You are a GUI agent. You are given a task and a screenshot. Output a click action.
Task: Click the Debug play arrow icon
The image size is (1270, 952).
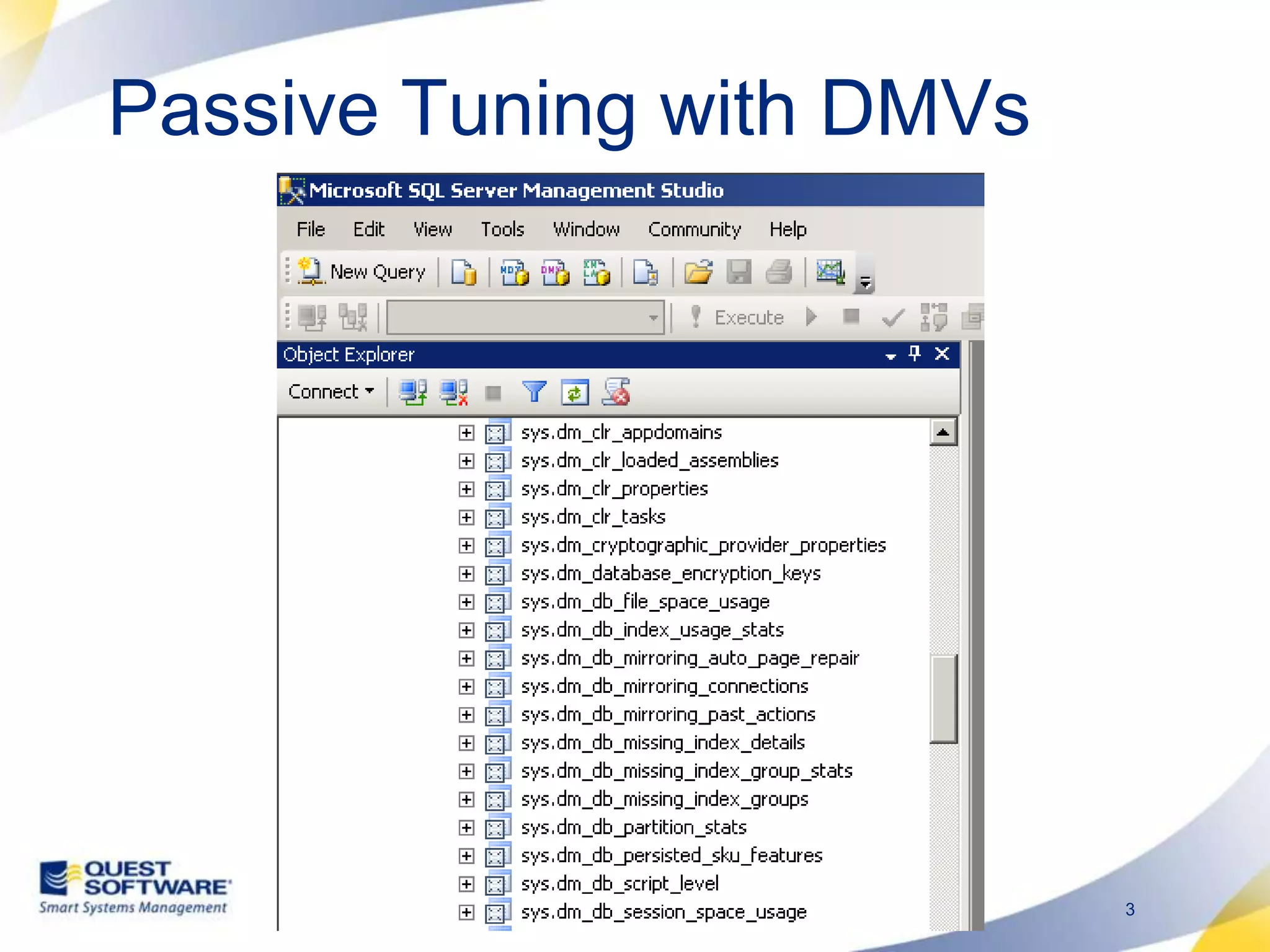coord(811,317)
